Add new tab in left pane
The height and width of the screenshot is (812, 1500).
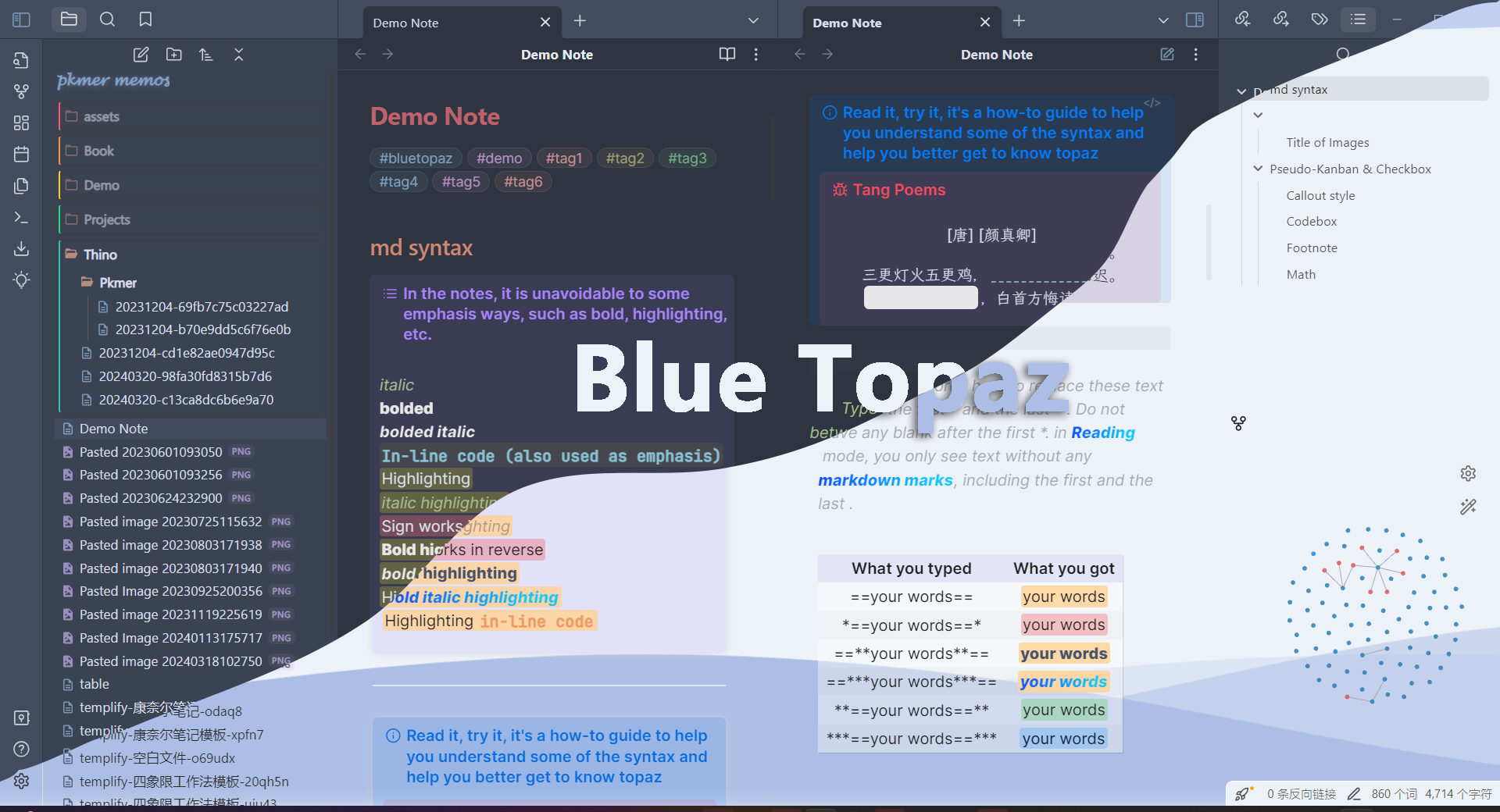coord(580,21)
